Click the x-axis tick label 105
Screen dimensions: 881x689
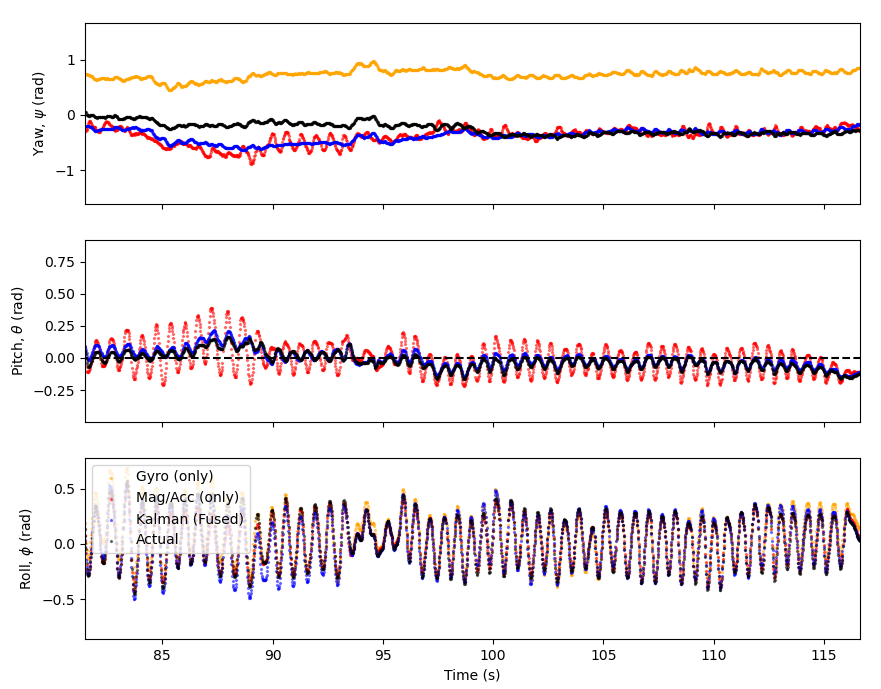(x=603, y=656)
